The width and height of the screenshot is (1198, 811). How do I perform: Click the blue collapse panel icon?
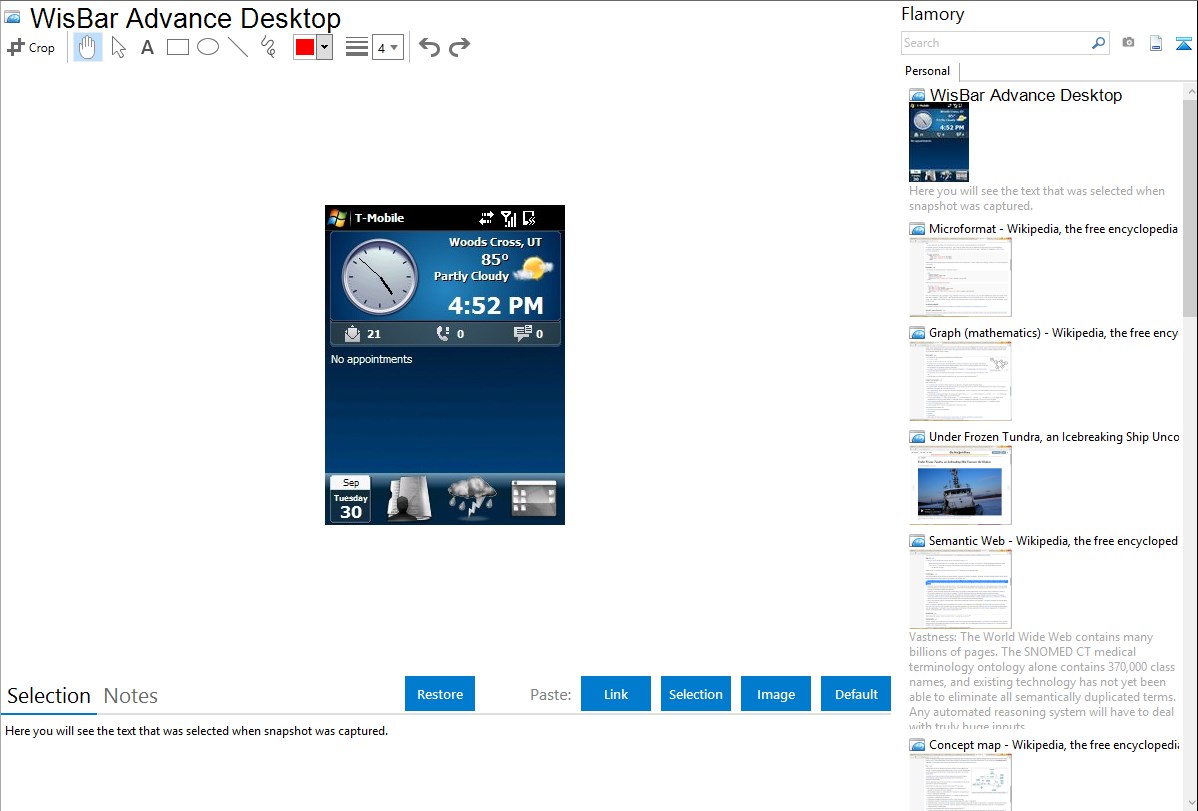[x=1183, y=43]
